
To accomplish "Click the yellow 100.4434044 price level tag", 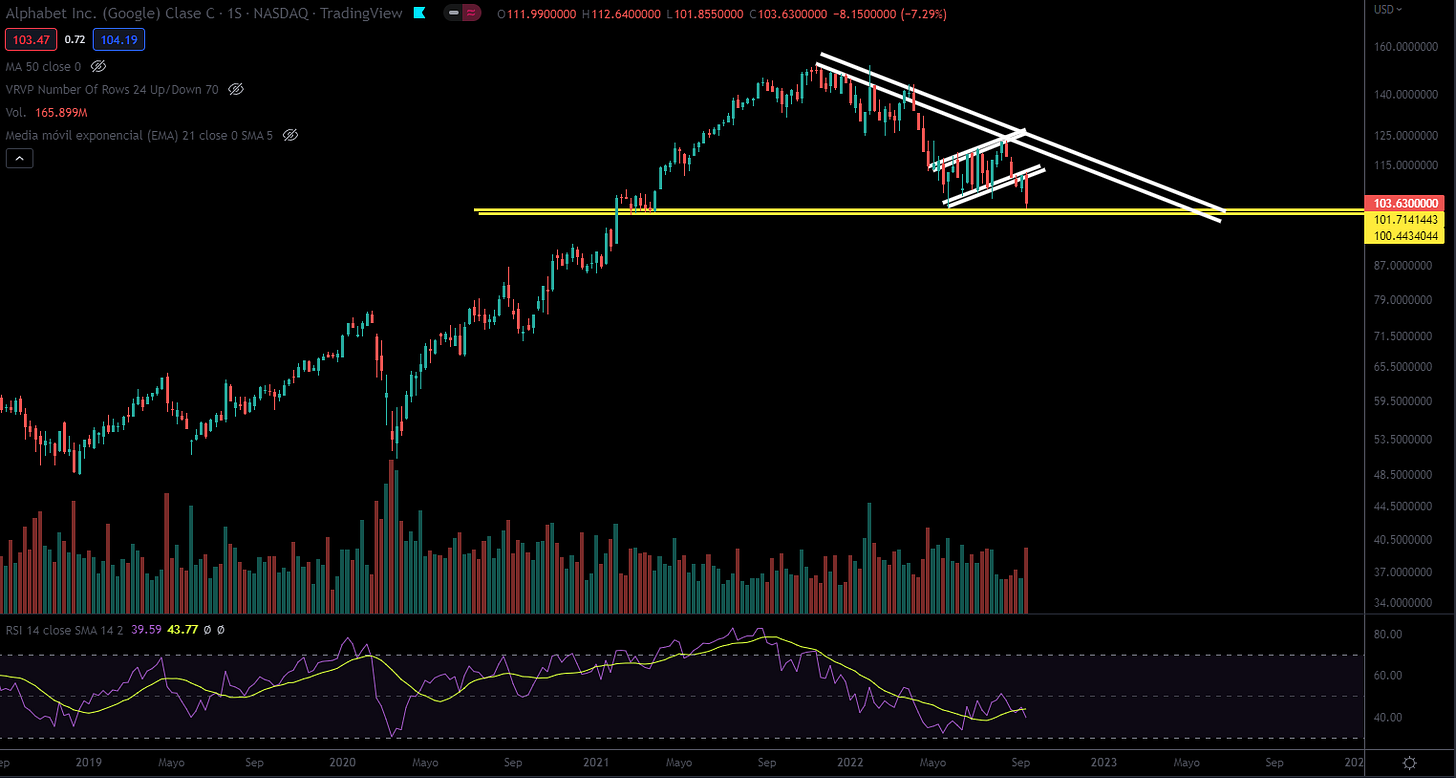I will (x=1405, y=235).
